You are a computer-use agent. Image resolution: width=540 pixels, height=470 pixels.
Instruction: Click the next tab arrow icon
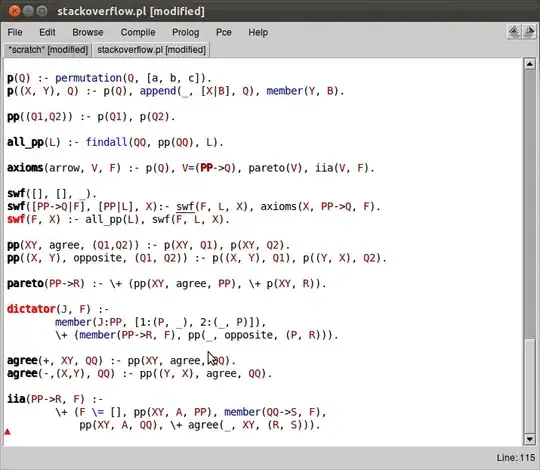[x=529, y=32]
